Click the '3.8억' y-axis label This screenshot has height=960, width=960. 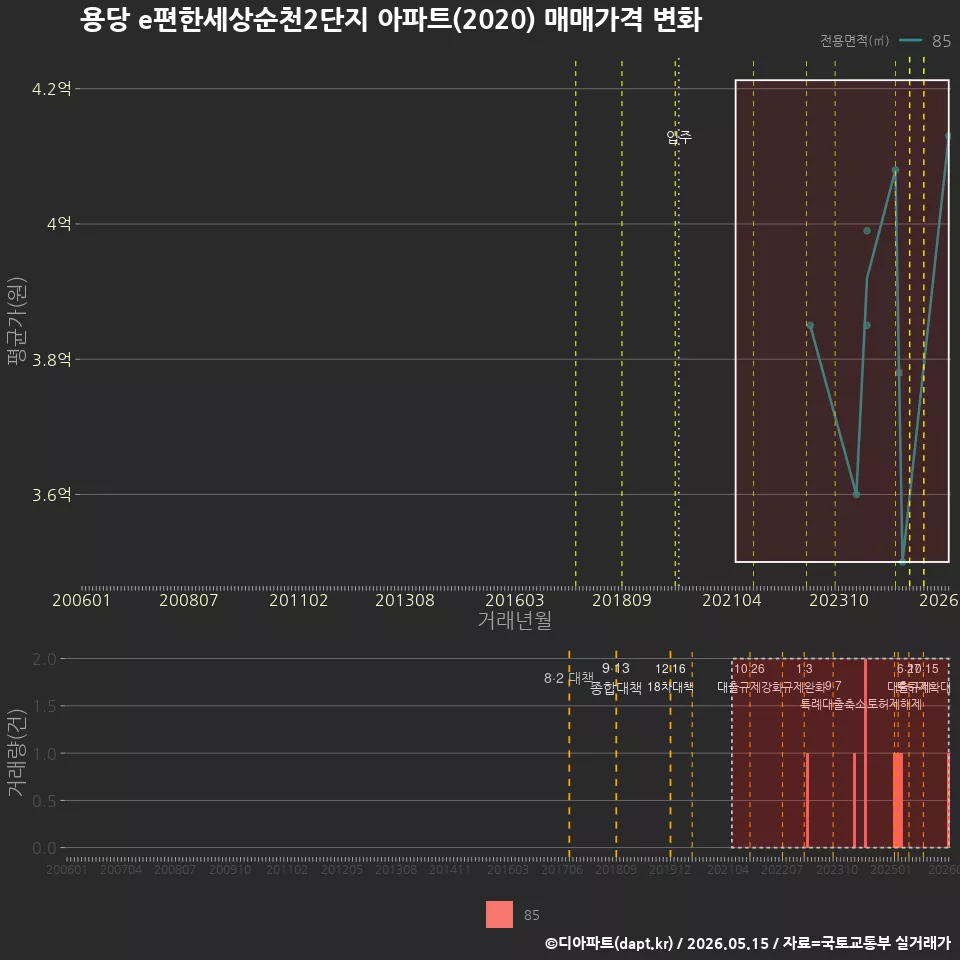tap(51, 359)
